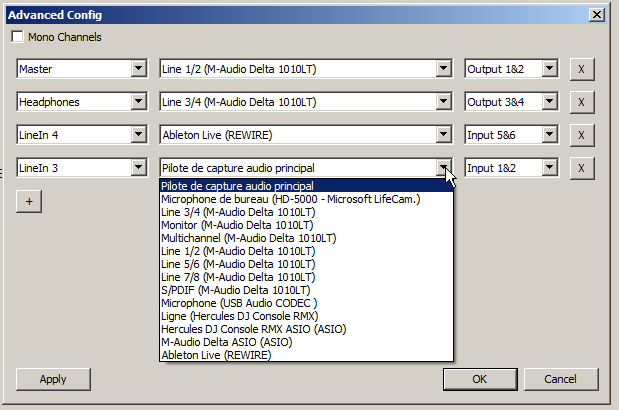This screenshot has height=410, width=619.
Task: Remove the Headphones row with its X button
Action: [581, 102]
